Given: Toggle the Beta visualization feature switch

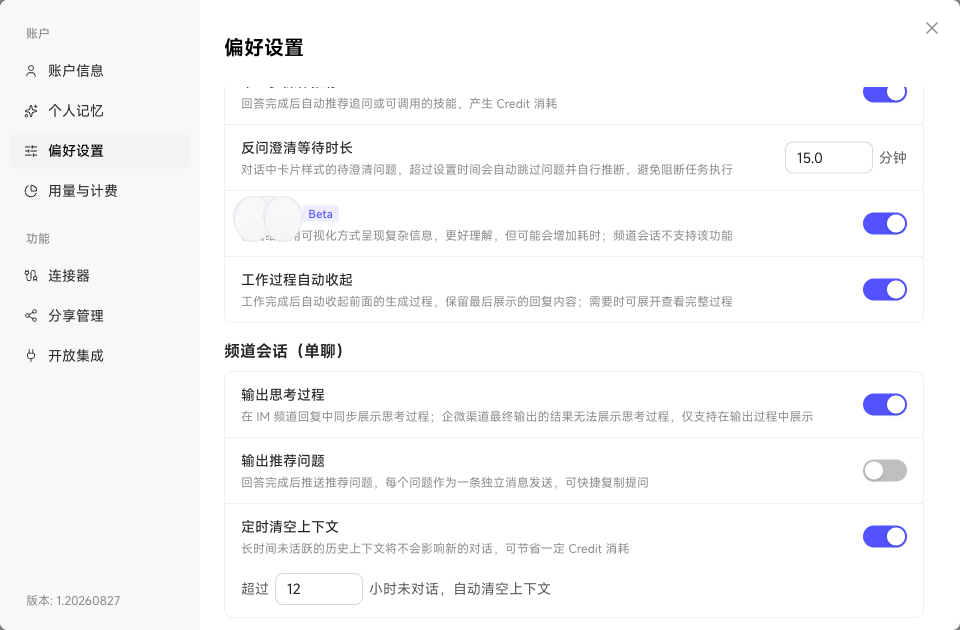Looking at the screenshot, I should 885,223.
